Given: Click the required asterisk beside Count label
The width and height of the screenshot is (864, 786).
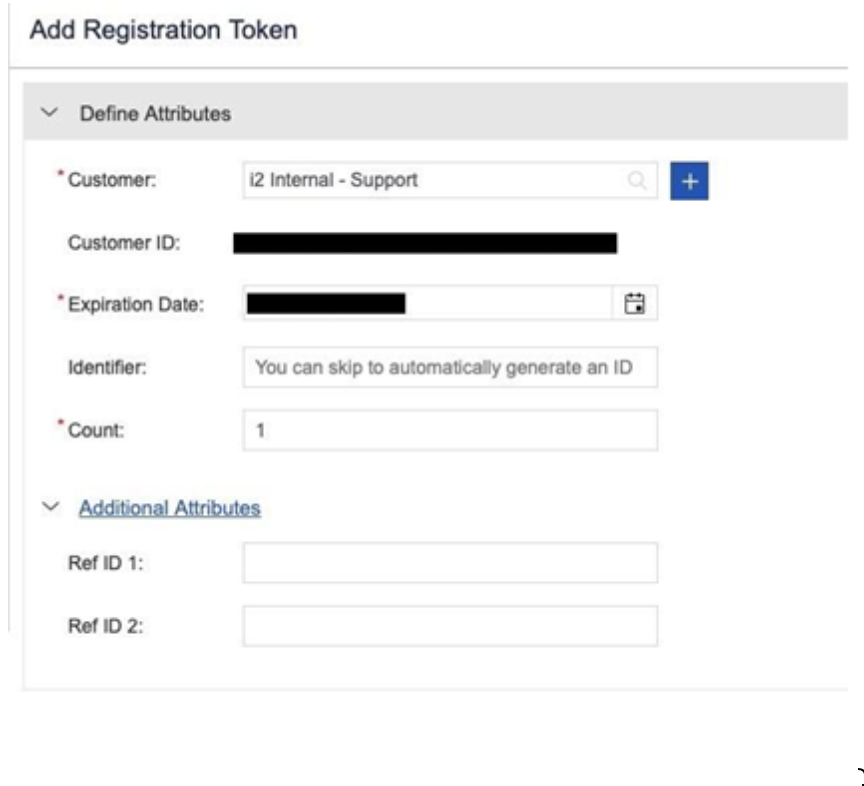Looking at the screenshot, I should click(60, 424).
